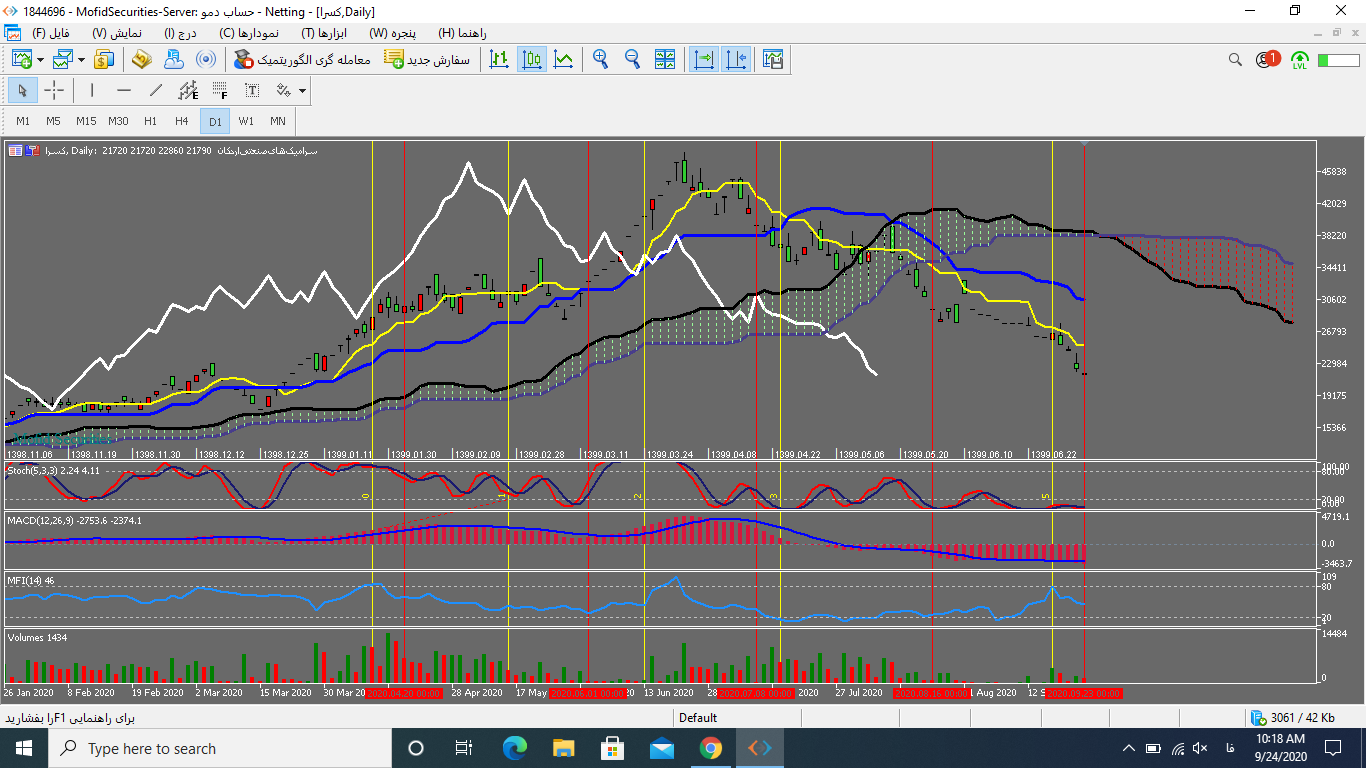Select M1 timeframe

tap(23, 121)
